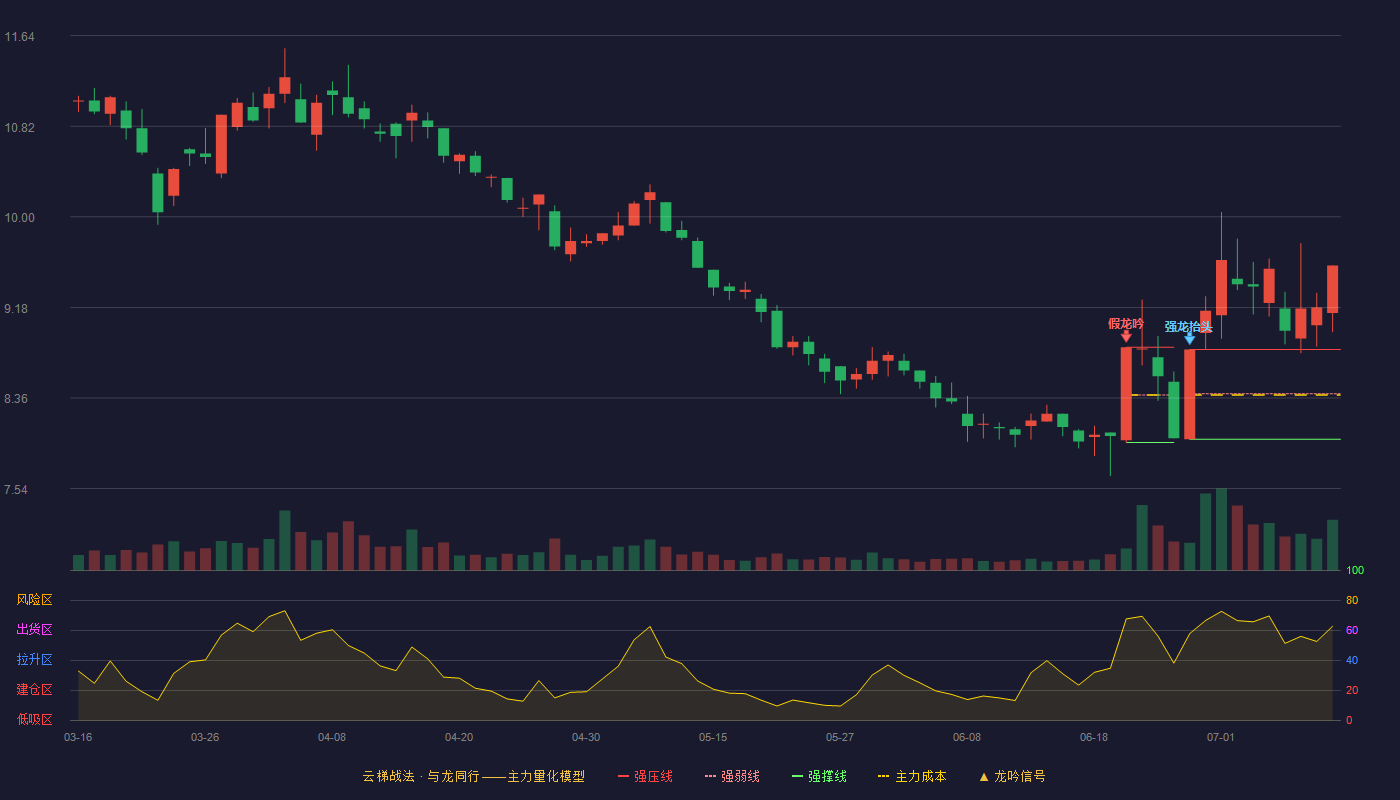Image resolution: width=1400 pixels, height=800 pixels.
Task: Click the 03-16 date label
Action: click(x=78, y=737)
